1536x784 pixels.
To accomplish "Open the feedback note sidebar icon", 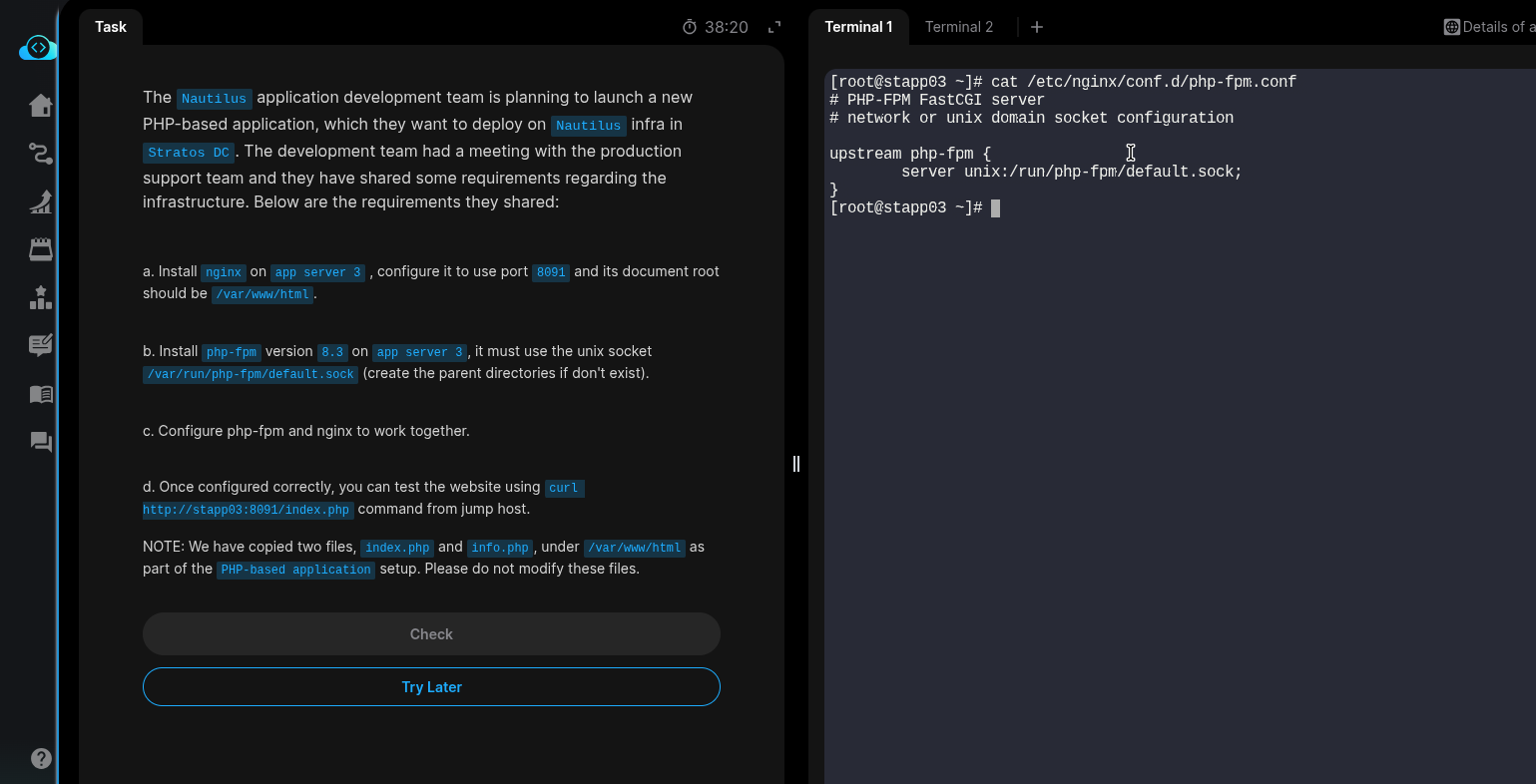I will (41, 345).
